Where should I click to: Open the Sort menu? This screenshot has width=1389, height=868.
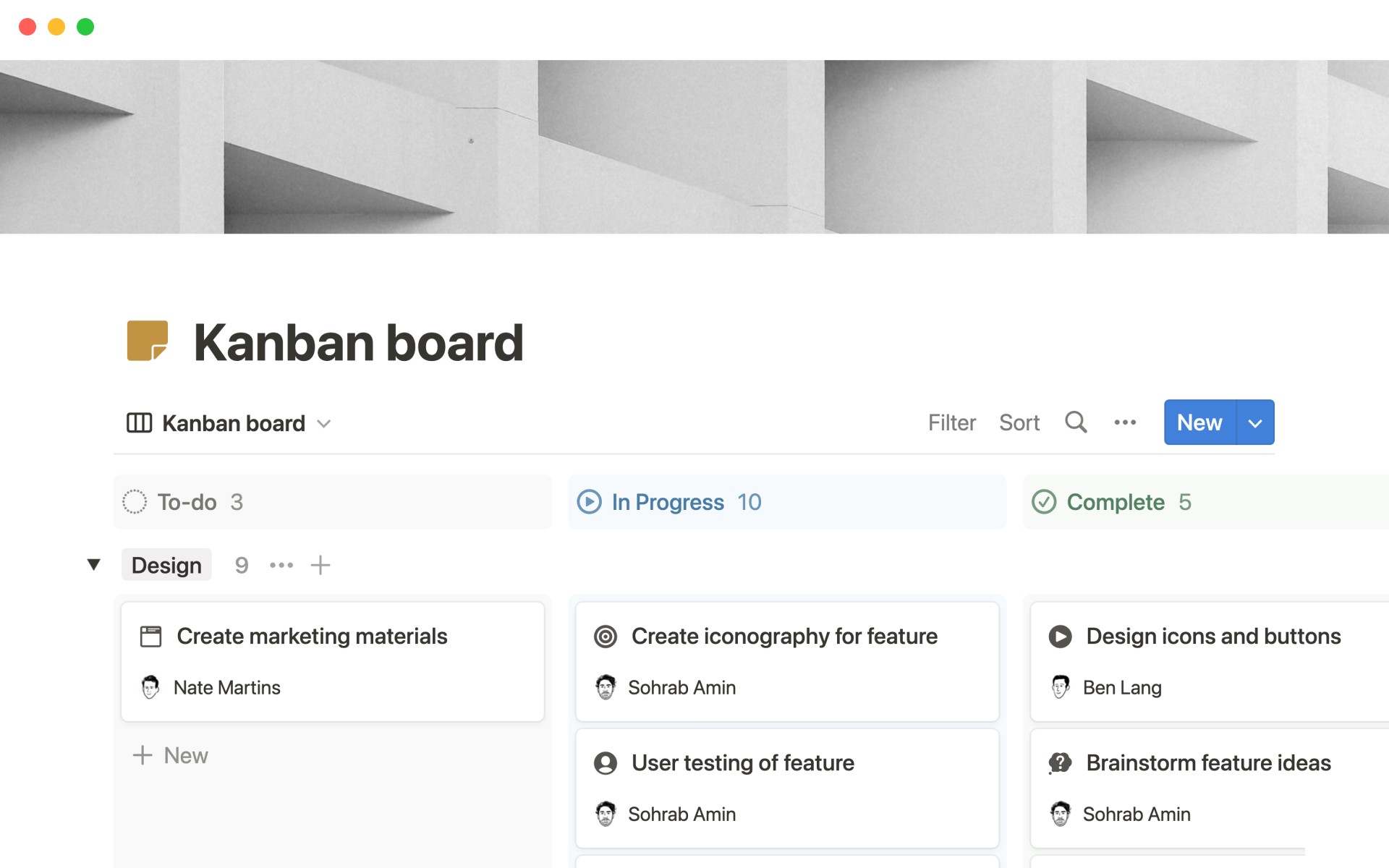tap(1019, 422)
